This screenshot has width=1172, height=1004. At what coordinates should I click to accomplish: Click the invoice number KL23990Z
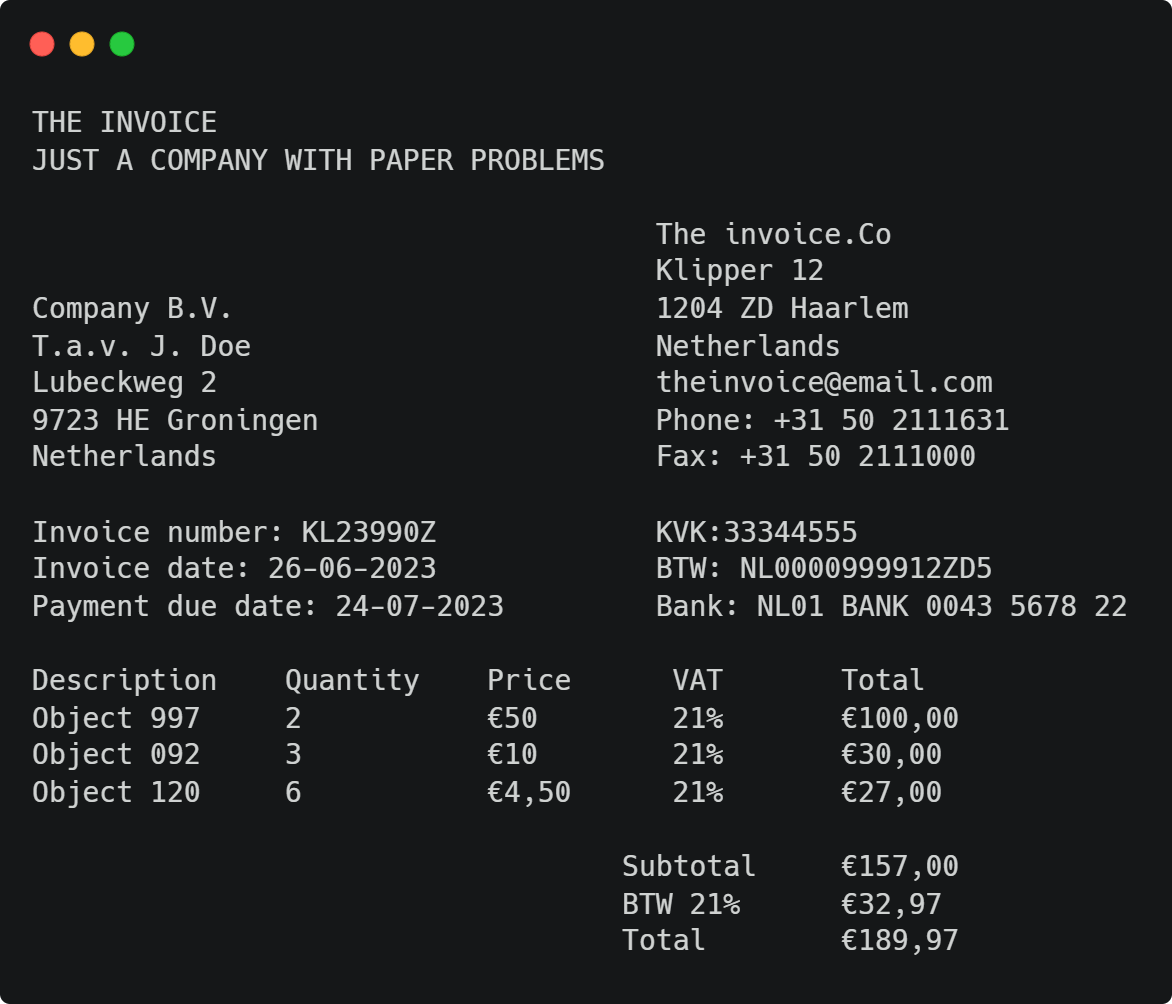(368, 532)
